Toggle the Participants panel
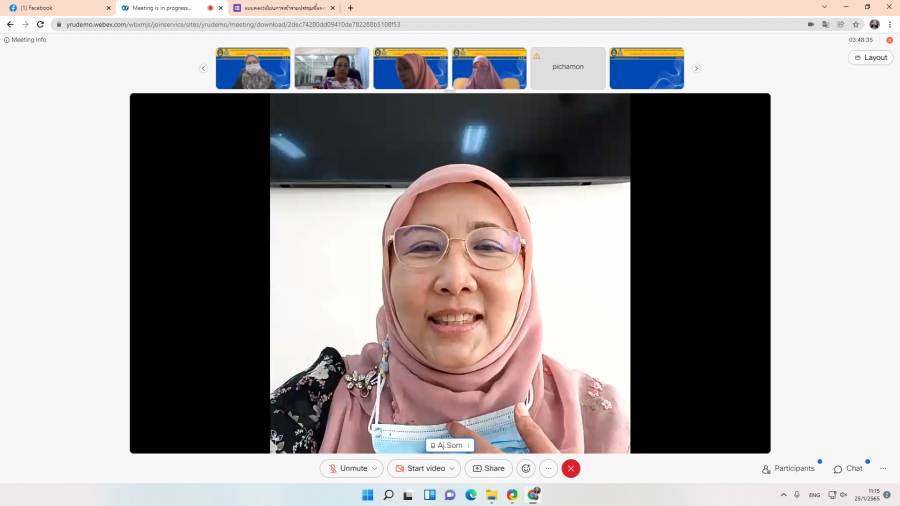Screen dimensions: 900x506 tap(788, 468)
